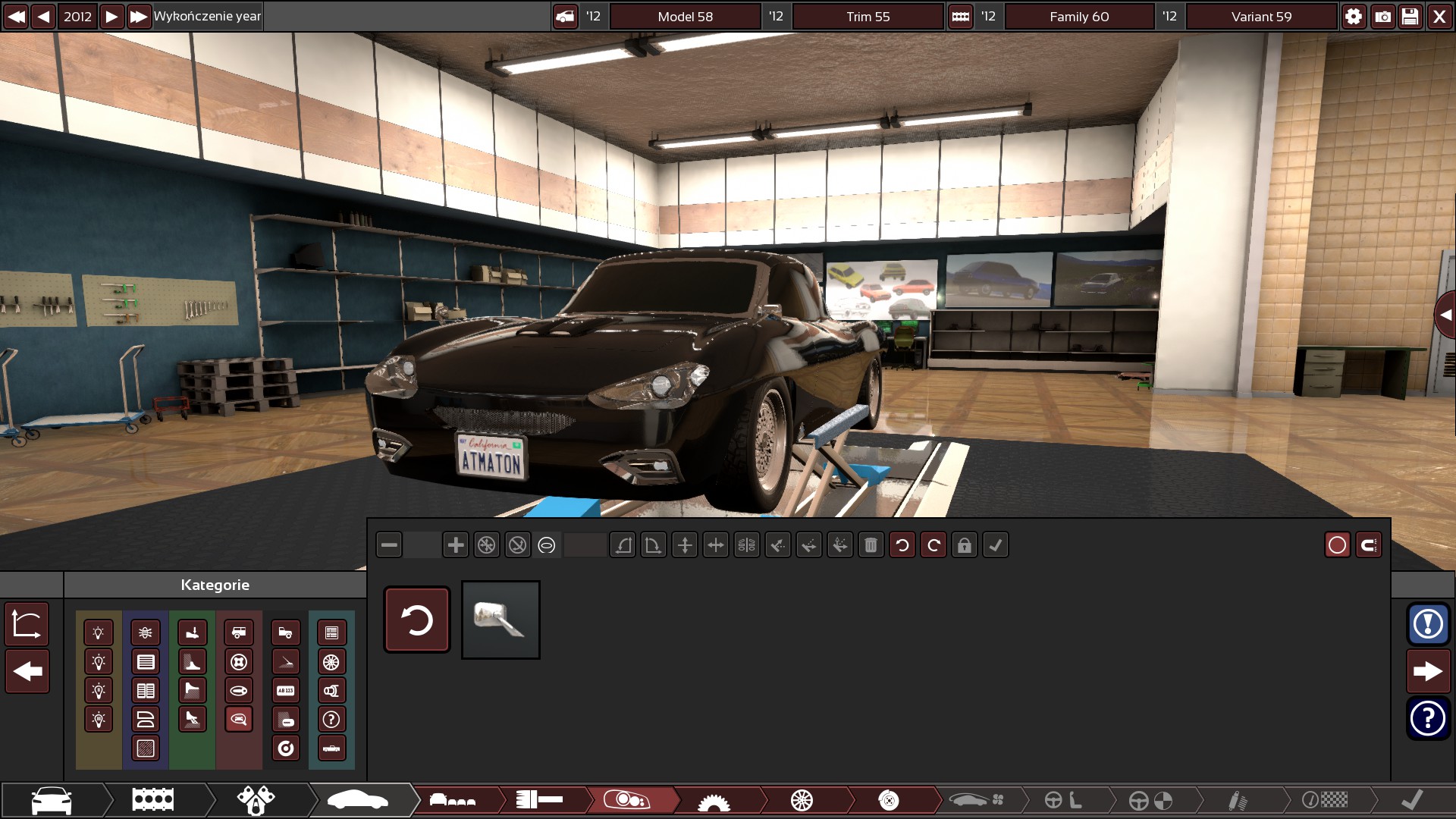Image resolution: width=1456 pixels, height=819 pixels.
Task: Increase value with the plus button
Action: point(456,544)
